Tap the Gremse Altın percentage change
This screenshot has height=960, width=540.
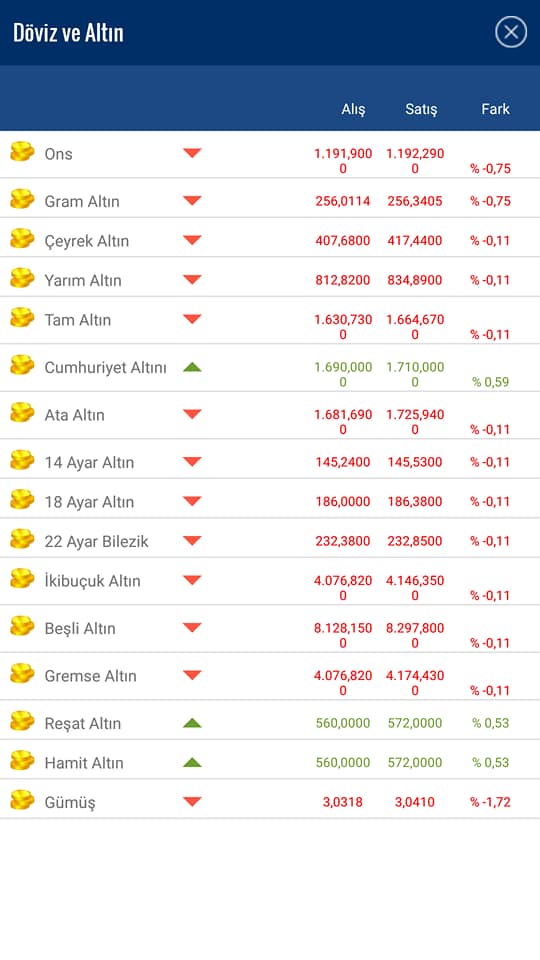[490, 691]
